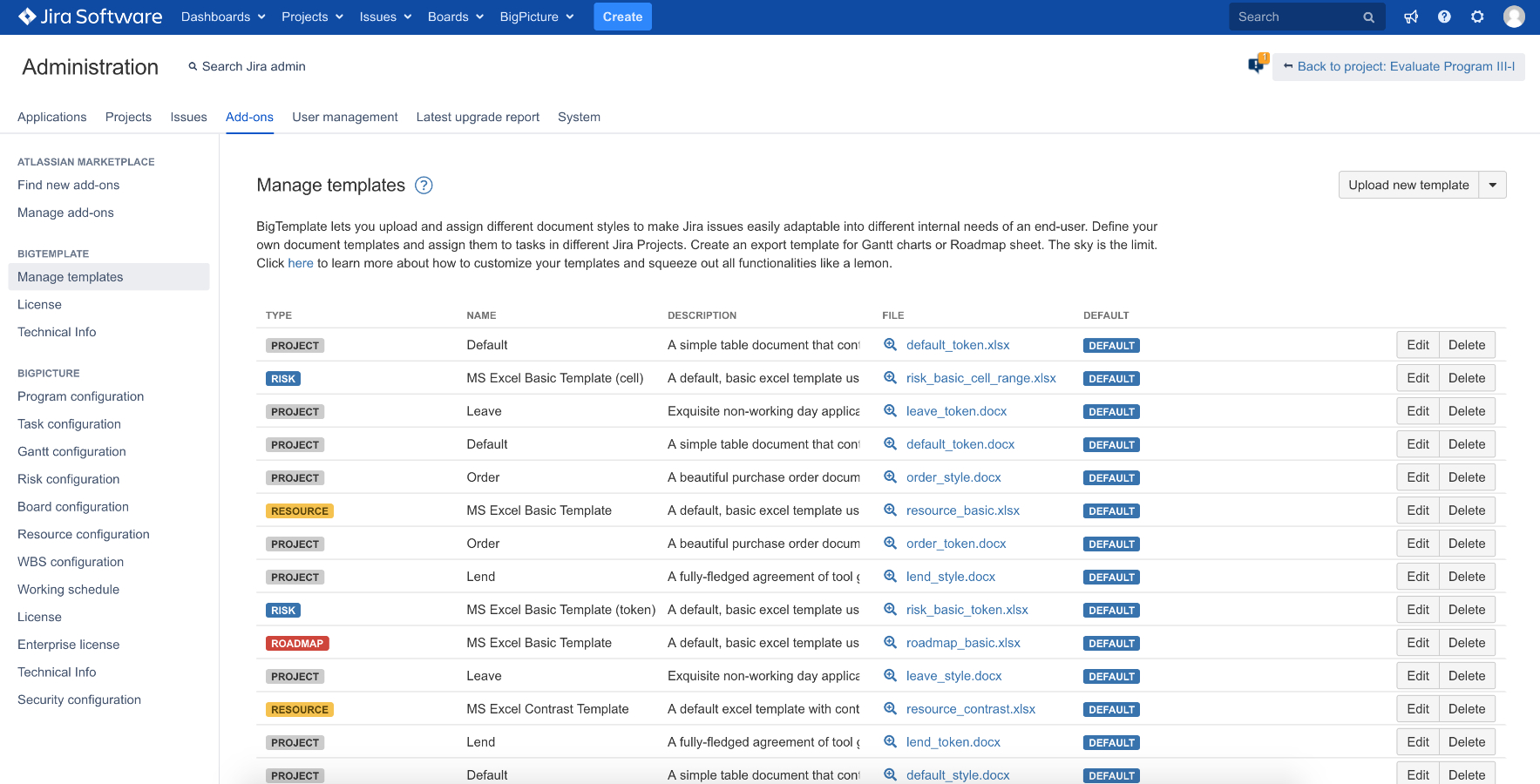Open the resource_contrast.xlsx file link
1540x784 pixels.
click(x=971, y=709)
